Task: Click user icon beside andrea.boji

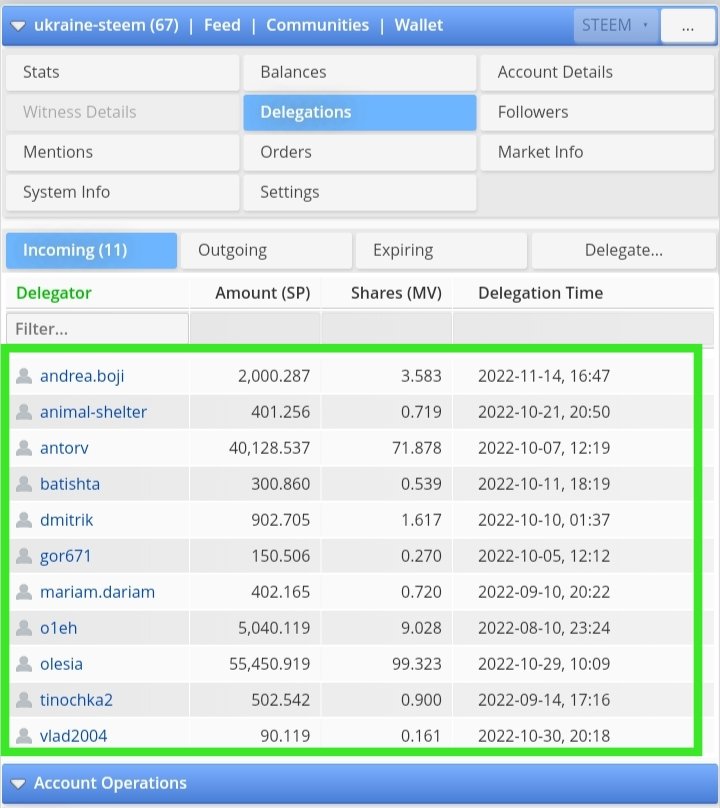Action: tap(24, 376)
